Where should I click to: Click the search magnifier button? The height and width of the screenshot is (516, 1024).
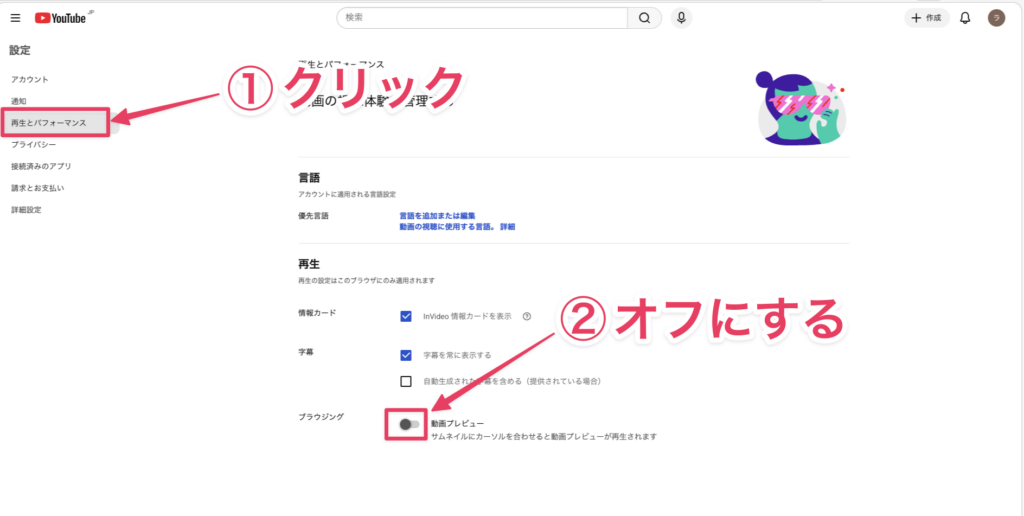point(644,18)
